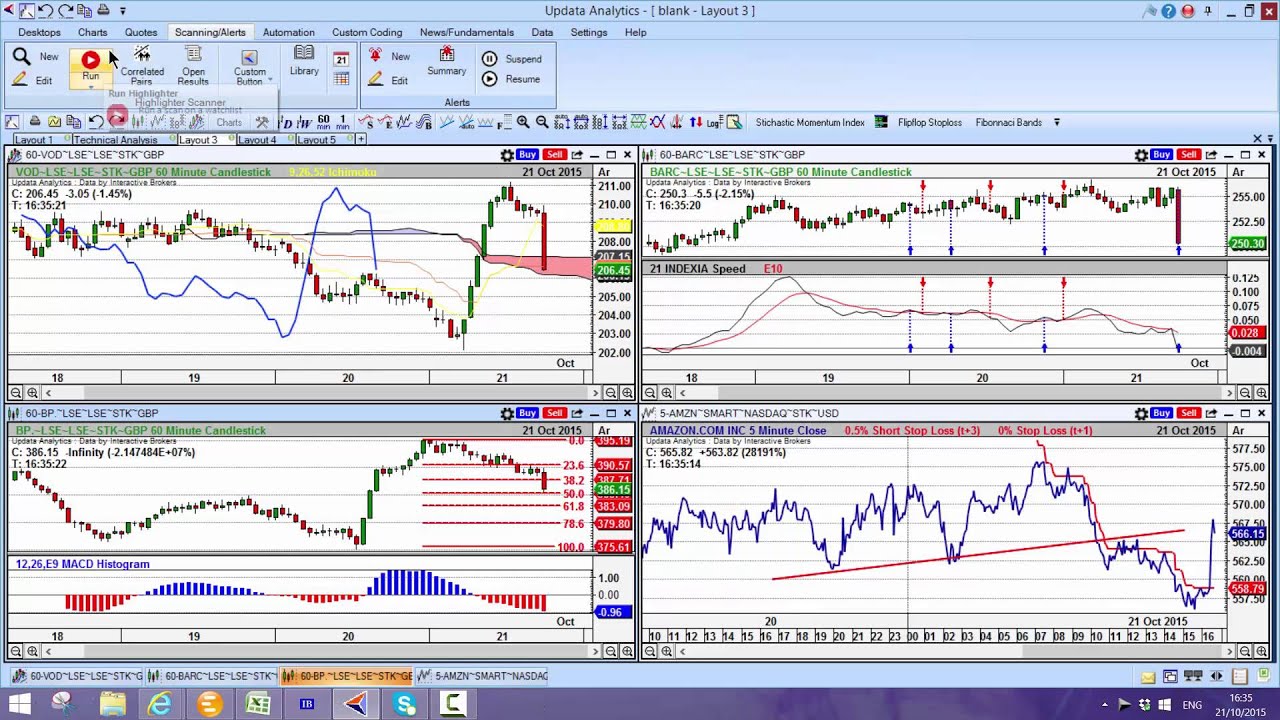Viewport: 1280px width, 720px height.
Task: Click Buy on the BP chart
Action: (x=527, y=413)
